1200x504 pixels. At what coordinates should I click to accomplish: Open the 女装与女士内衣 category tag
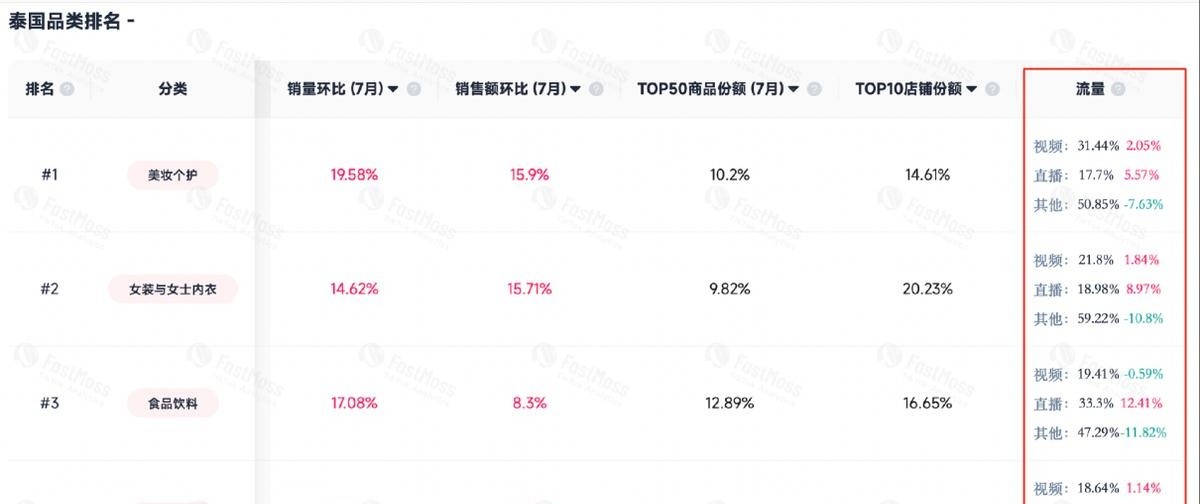point(172,290)
